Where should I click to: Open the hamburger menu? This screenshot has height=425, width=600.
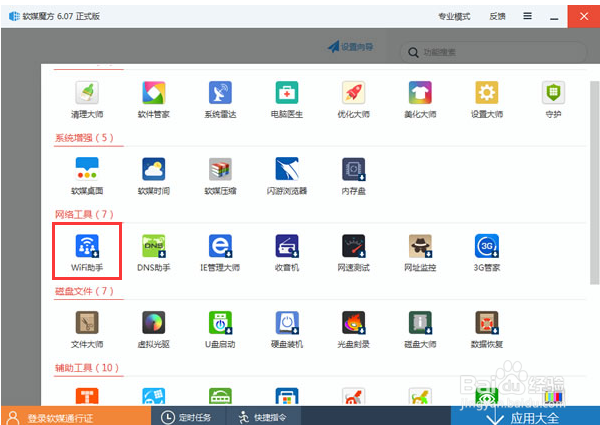527,16
